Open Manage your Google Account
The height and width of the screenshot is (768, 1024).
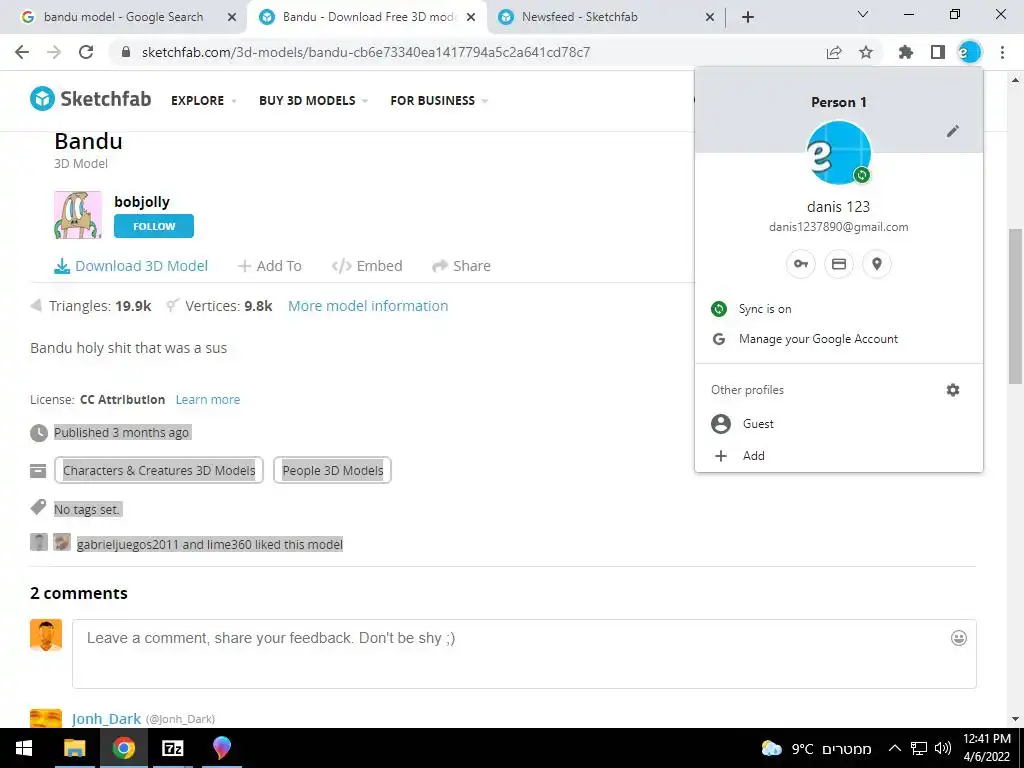point(839,339)
